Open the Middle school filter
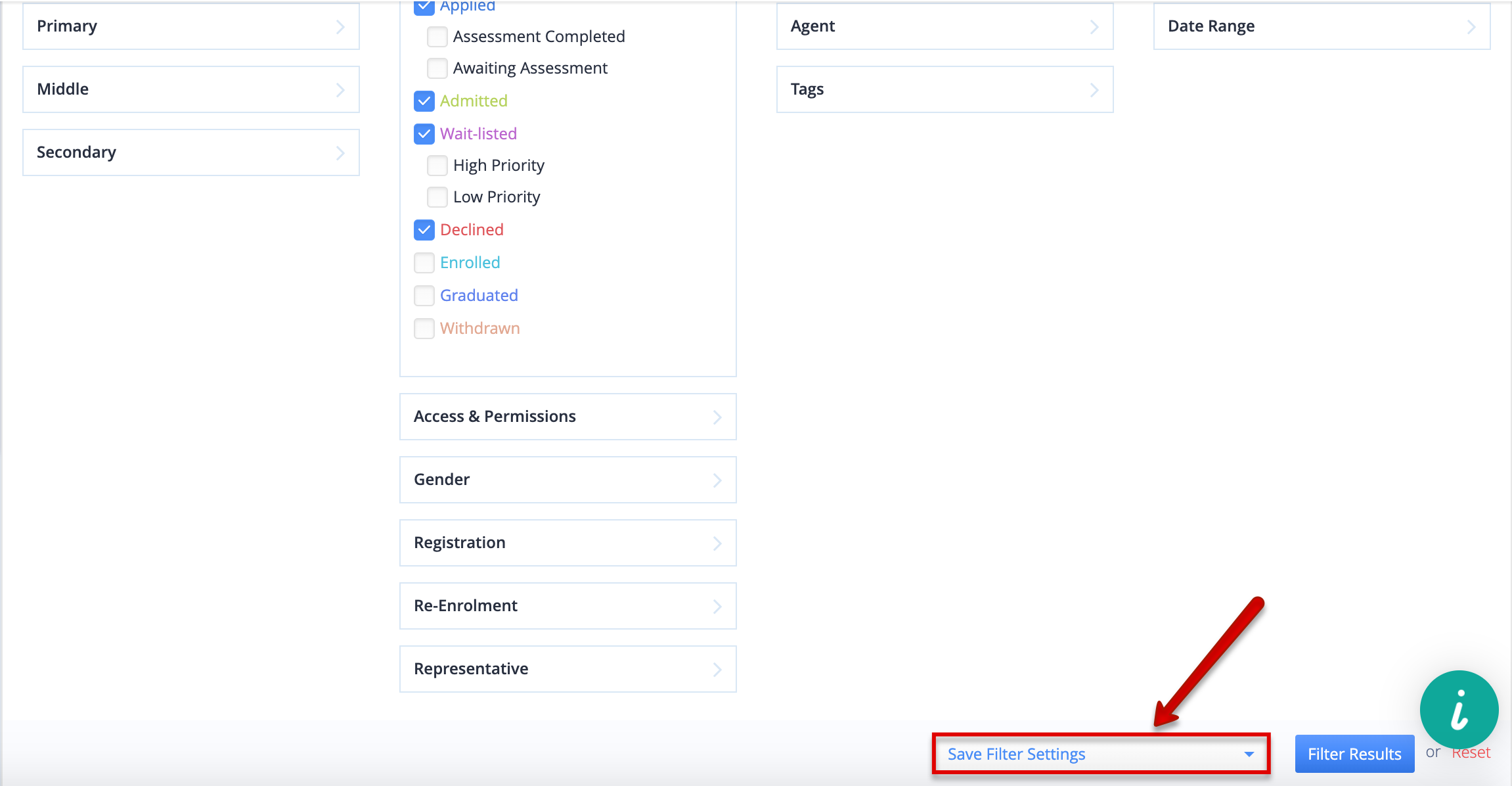1512x786 pixels. click(191, 89)
